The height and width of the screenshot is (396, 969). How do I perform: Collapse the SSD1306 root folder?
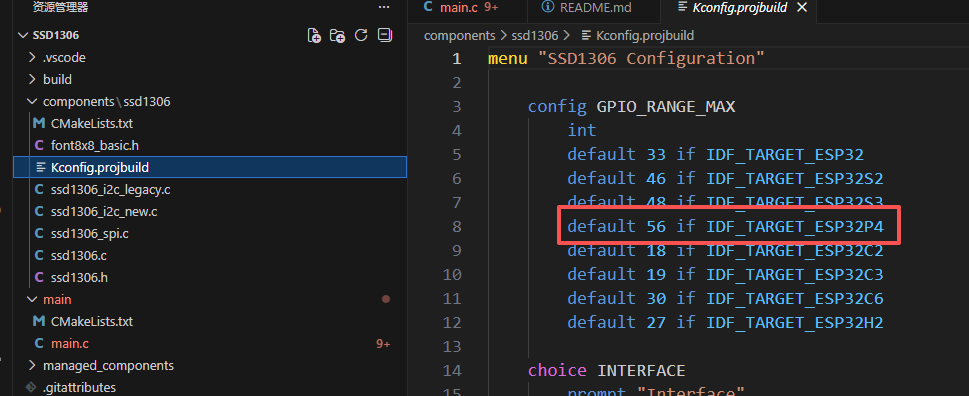(x=23, y=35)
